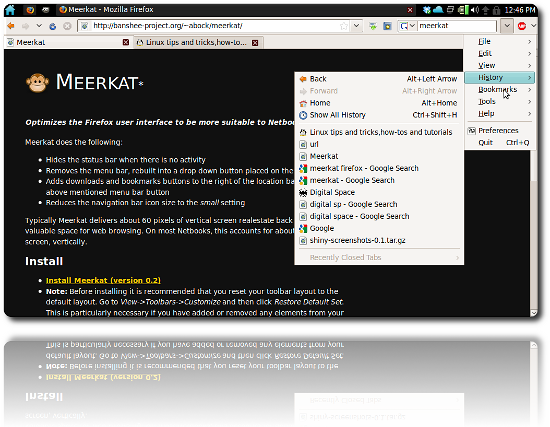
Task: Click the 12:46 PM clock
Action: pos(520,10)
